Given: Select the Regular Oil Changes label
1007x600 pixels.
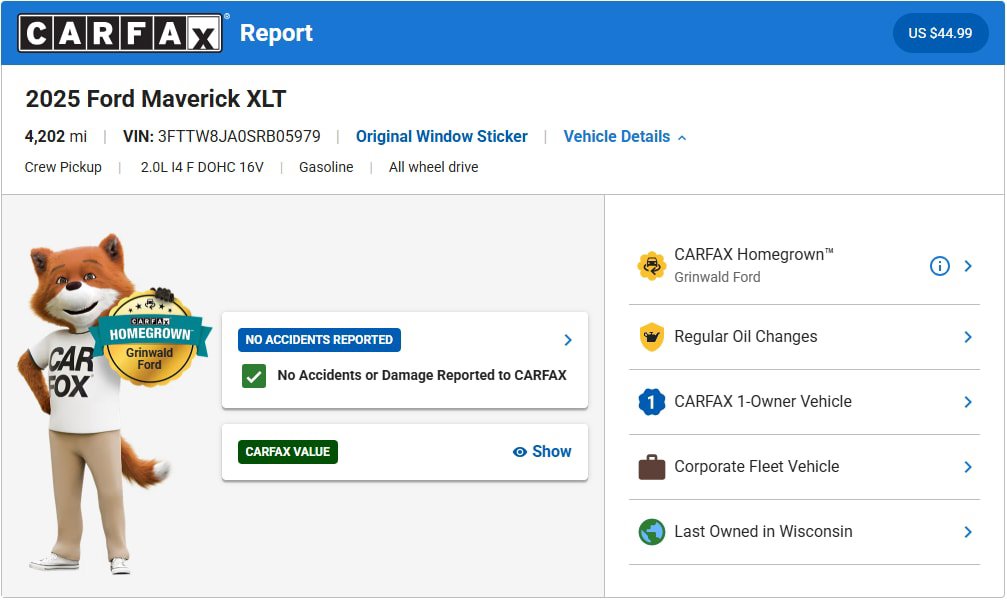Looking at the screenshot, I should point(746,337).
